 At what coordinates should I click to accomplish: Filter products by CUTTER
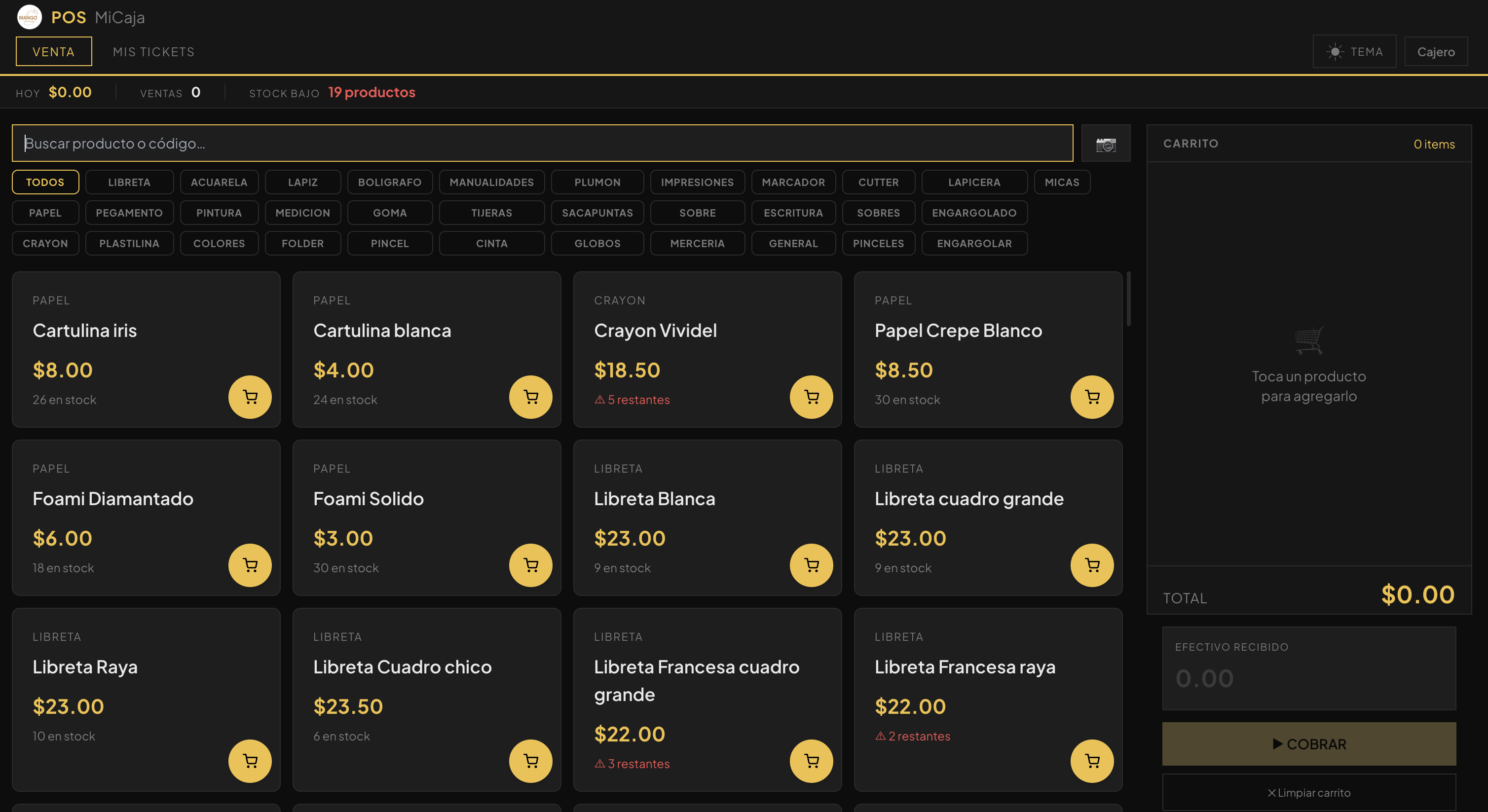(x=879, y=182)
